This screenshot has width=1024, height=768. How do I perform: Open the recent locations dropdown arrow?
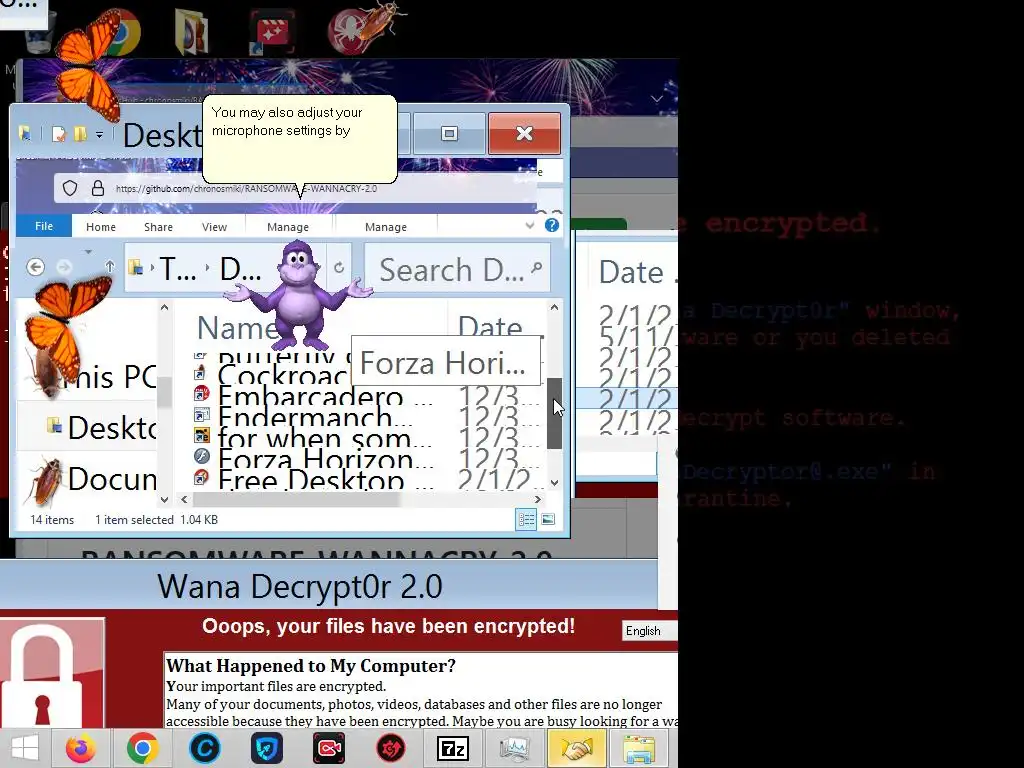pos(88,251)
